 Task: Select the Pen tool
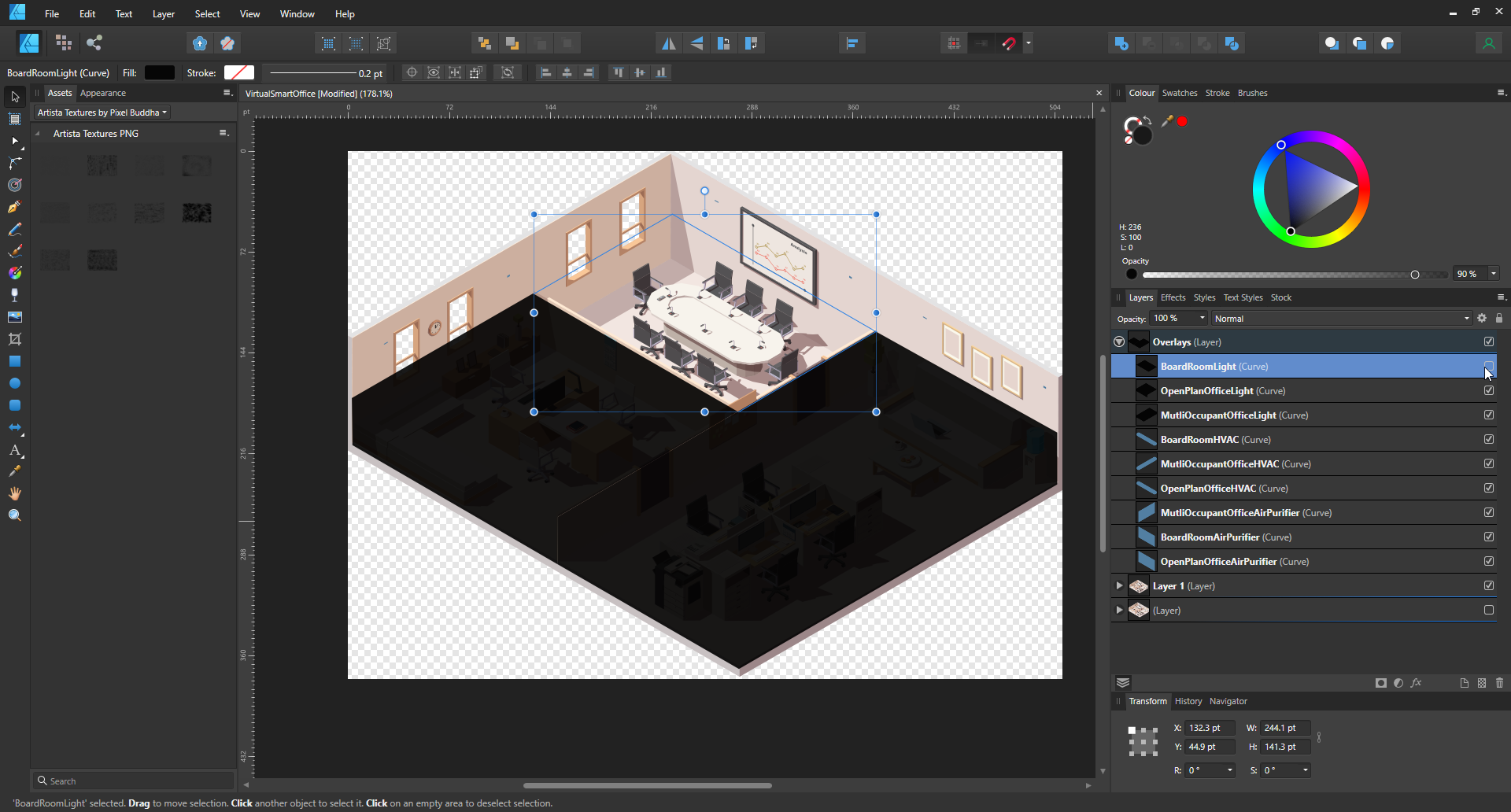15,207
